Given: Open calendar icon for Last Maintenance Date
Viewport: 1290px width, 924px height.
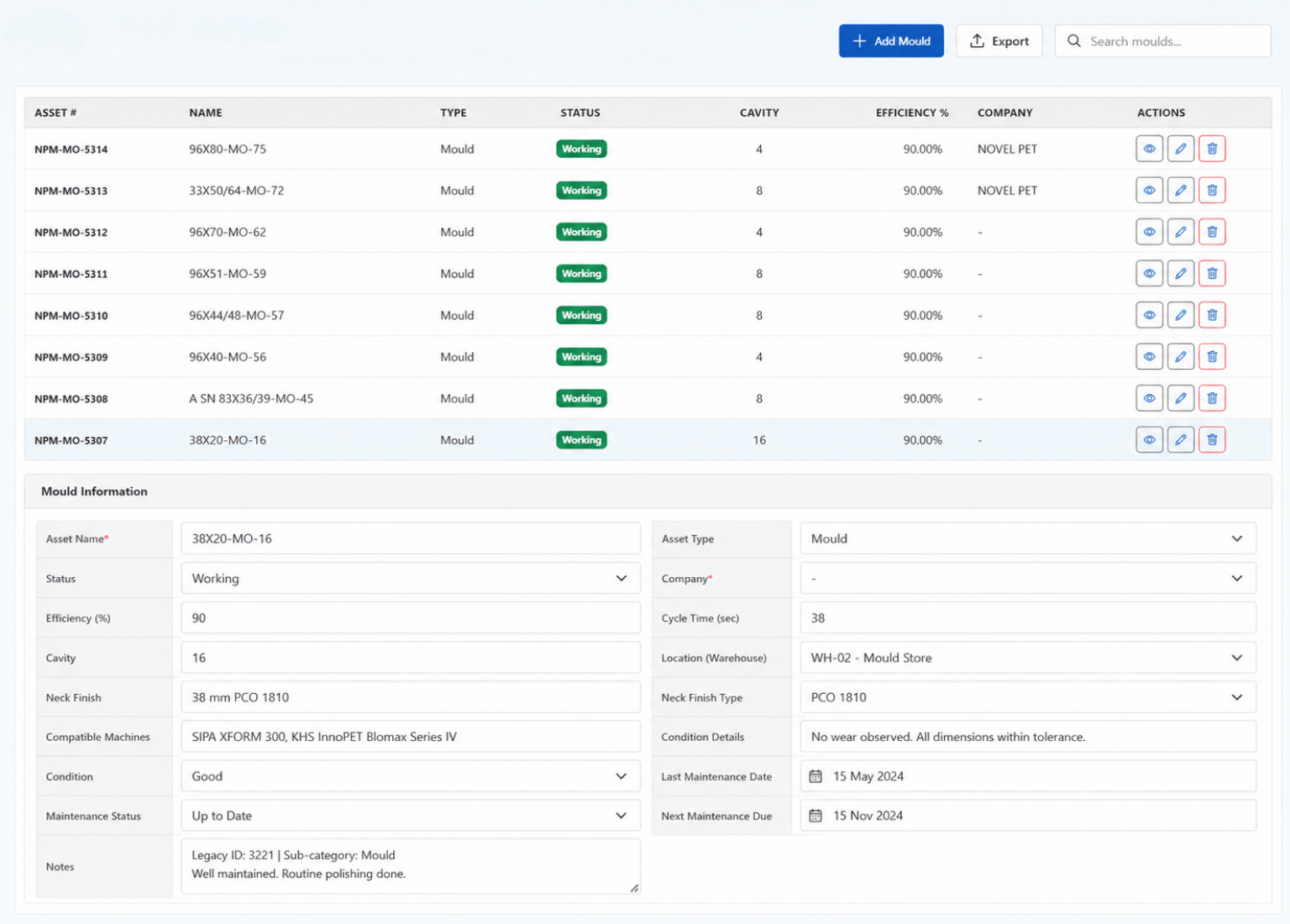Looking at the screenshot, I should [815, 776].
